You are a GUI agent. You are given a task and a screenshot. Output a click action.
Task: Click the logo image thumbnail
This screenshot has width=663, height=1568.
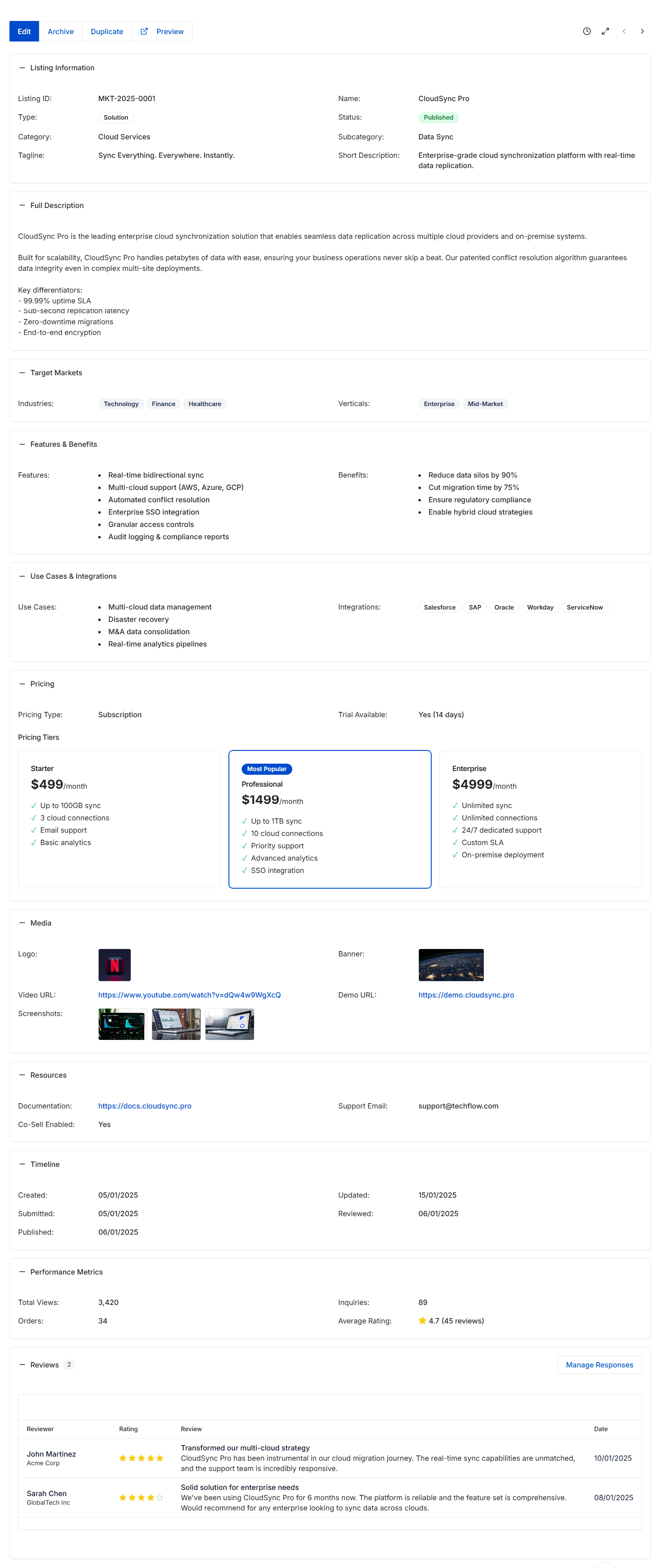pyautogui.click(x=114, y=965)
